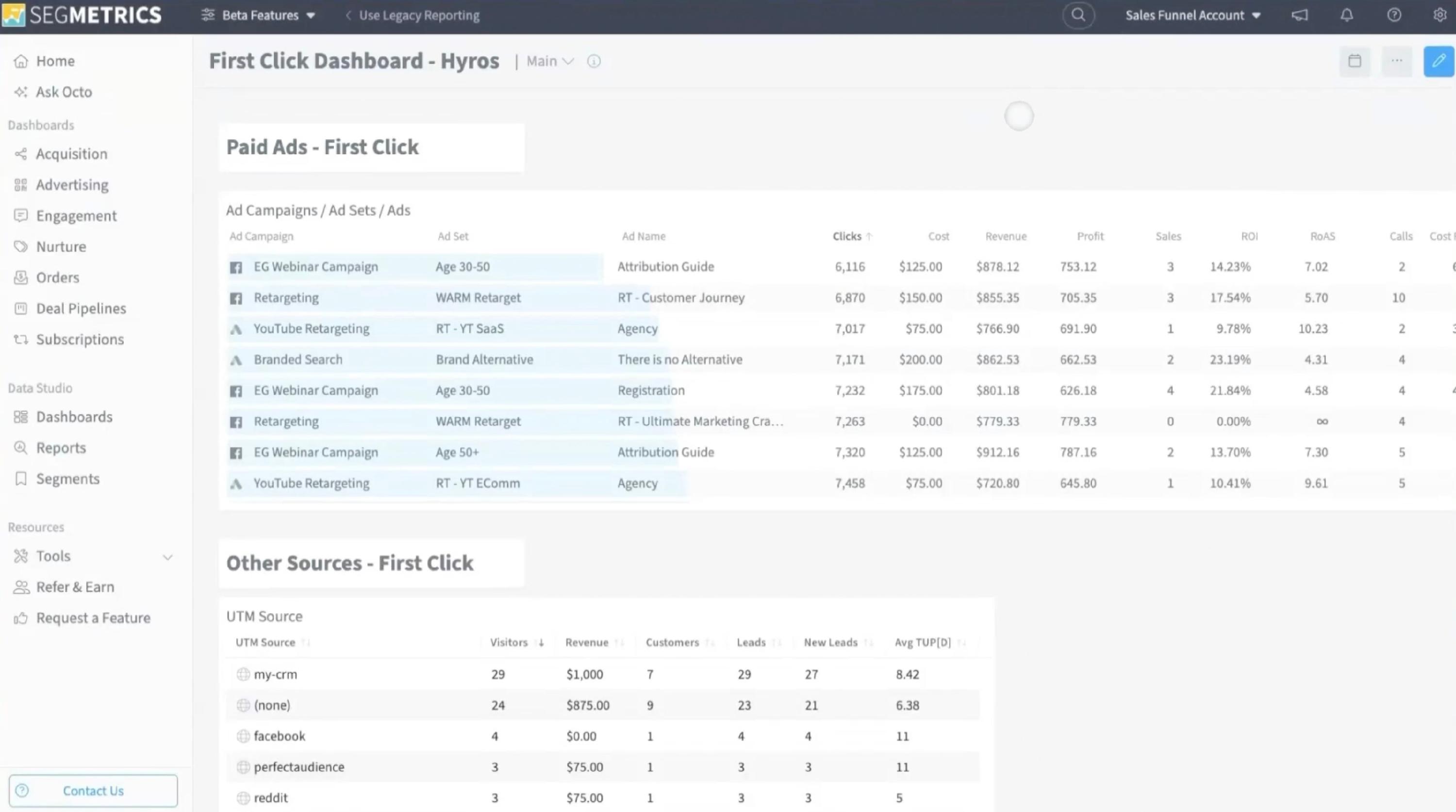The image size is (1456, 812).
Task: Click the Orders icon in sidebar
Action: pyautogui.click(x=21, y=277)
